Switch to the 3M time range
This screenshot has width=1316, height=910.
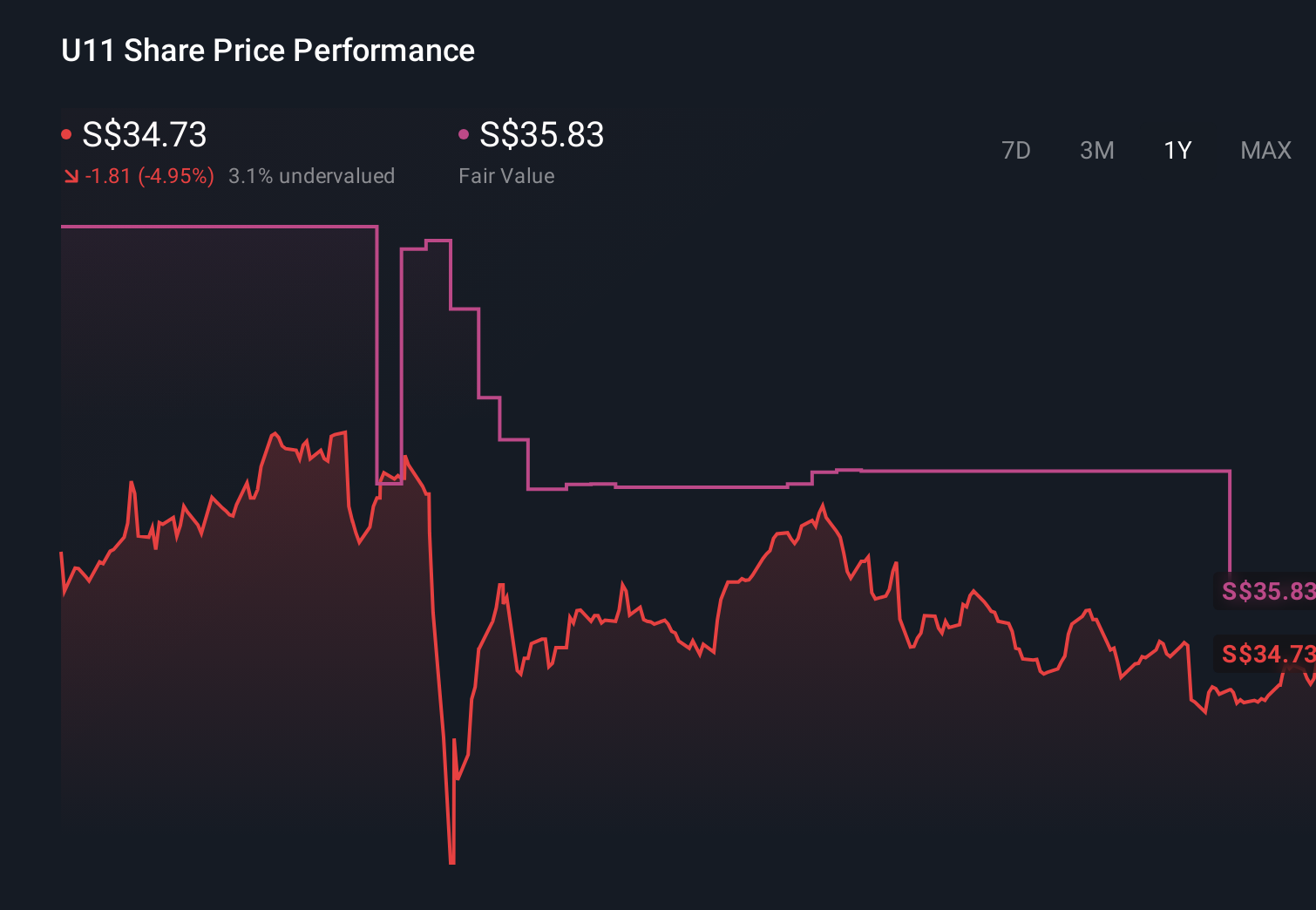(1096, 150)
